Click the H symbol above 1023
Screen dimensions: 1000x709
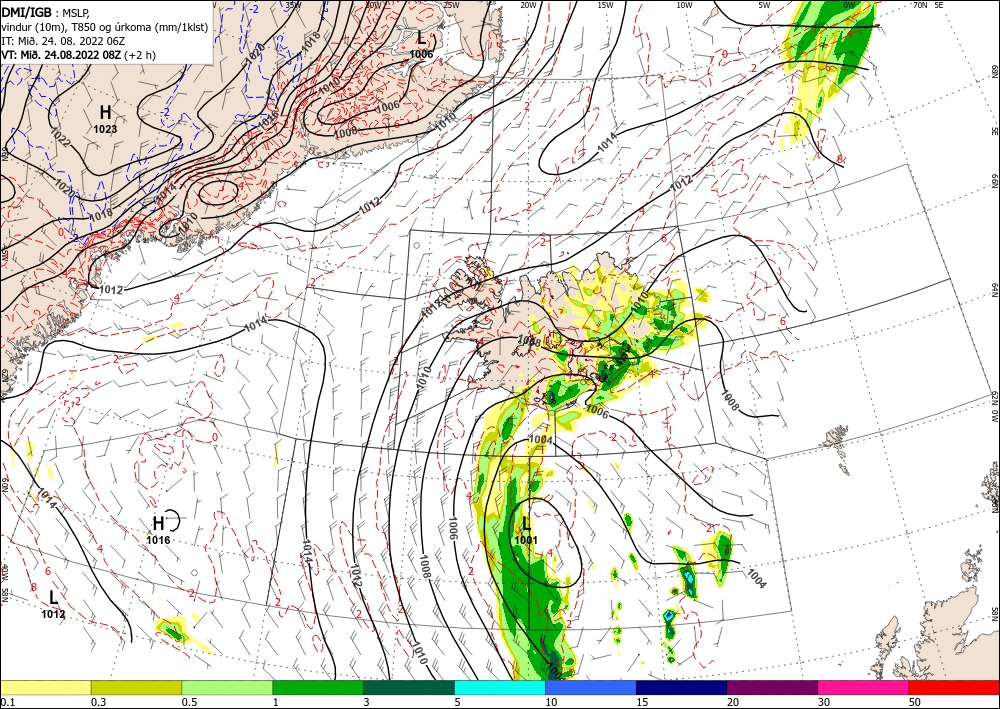[x=105, y=113]
